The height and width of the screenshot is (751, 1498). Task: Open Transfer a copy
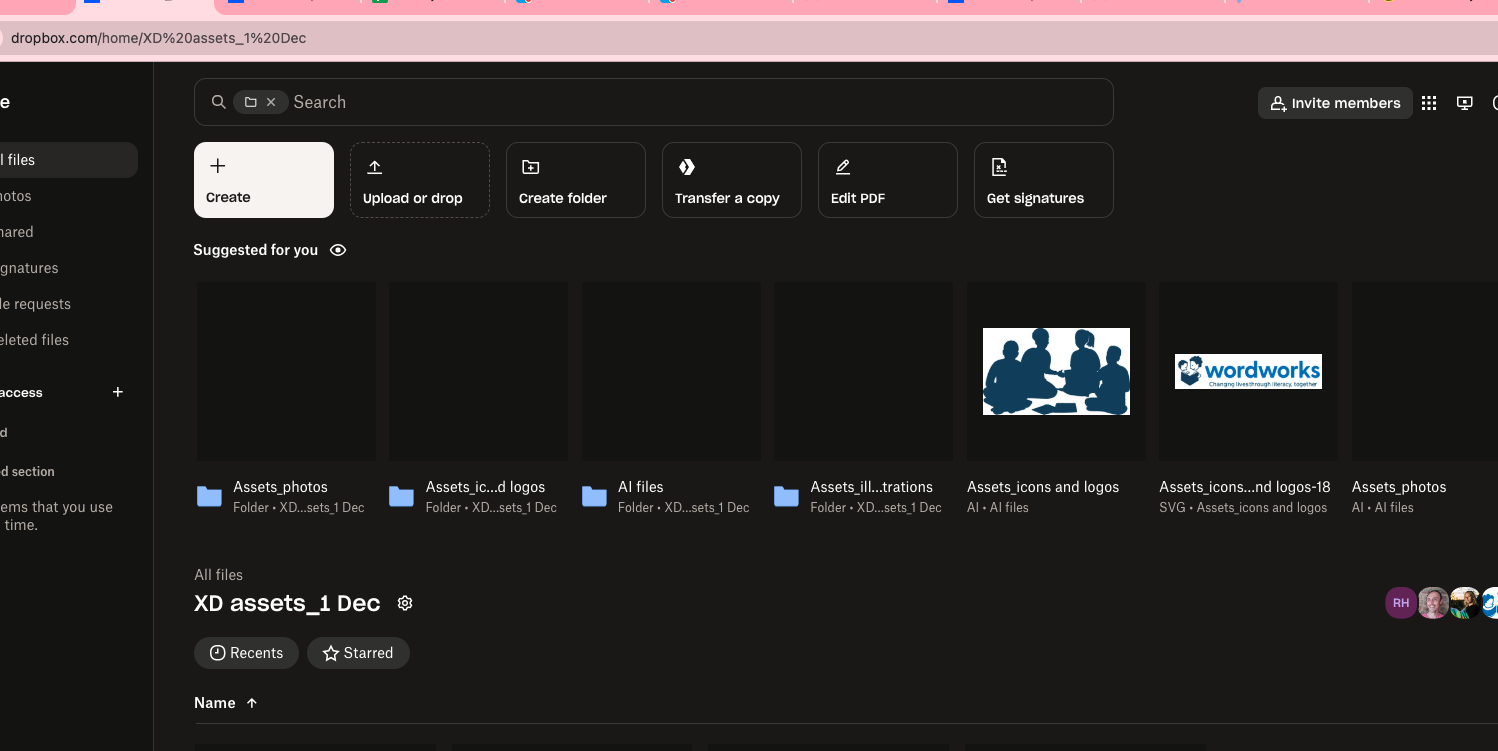click(x=731, y=180)
